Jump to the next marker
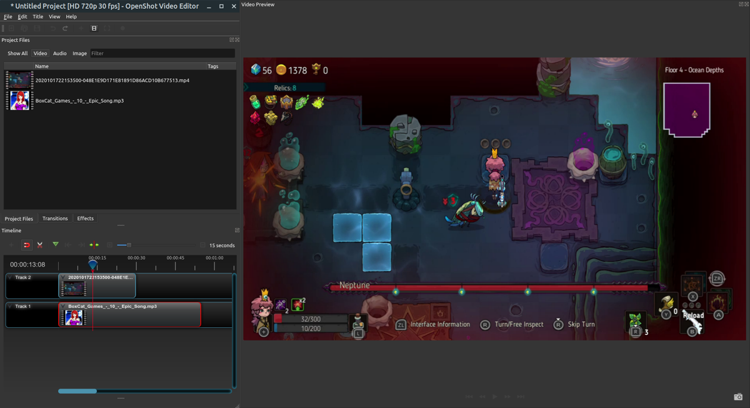This screenshot has width=750, height=408. (x=81, y=245)
